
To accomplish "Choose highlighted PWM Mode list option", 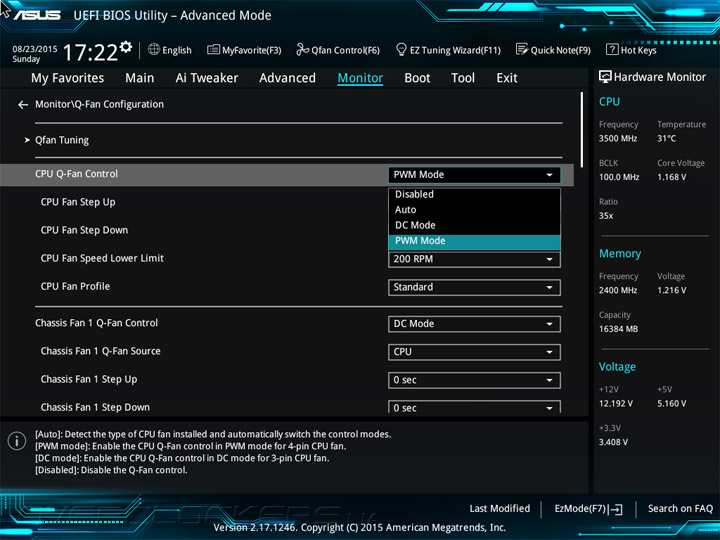I will tap(474, 241).
